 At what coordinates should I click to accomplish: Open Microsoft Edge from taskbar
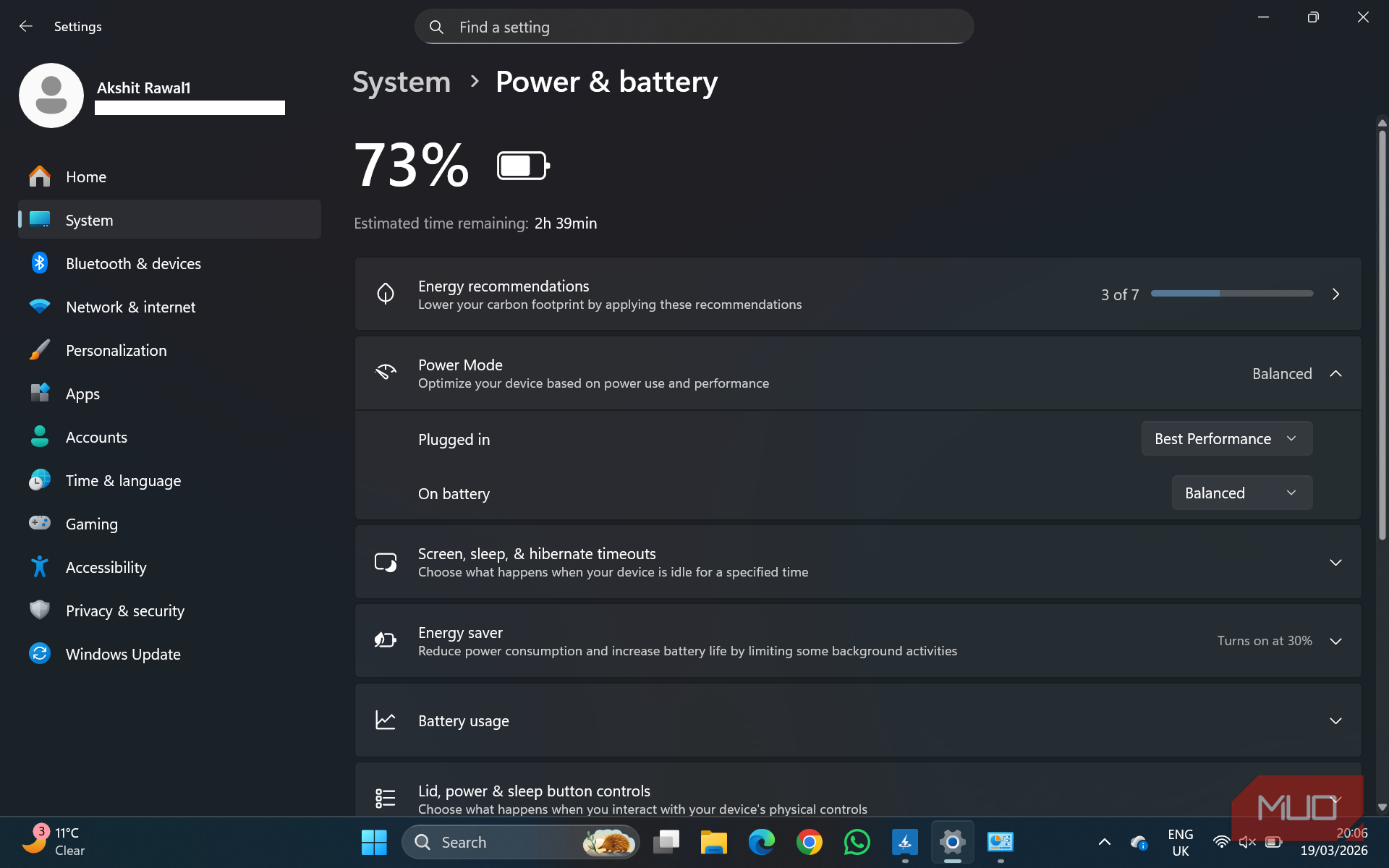tap(761, 843)
